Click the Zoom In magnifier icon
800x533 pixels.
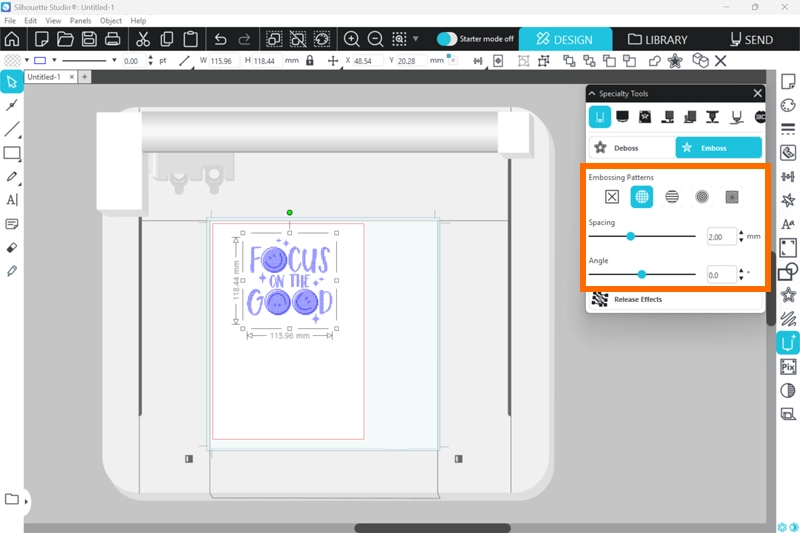tap(352, 39)
